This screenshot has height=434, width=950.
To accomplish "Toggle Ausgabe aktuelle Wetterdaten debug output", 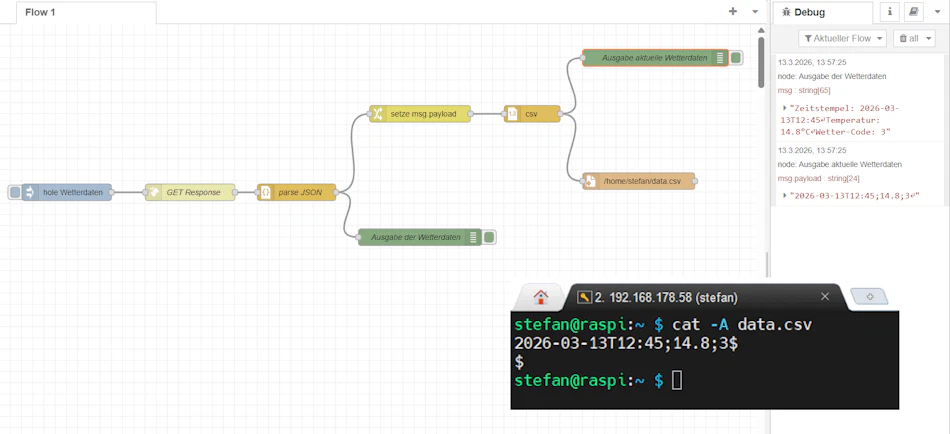I will (x=736, y=58).
